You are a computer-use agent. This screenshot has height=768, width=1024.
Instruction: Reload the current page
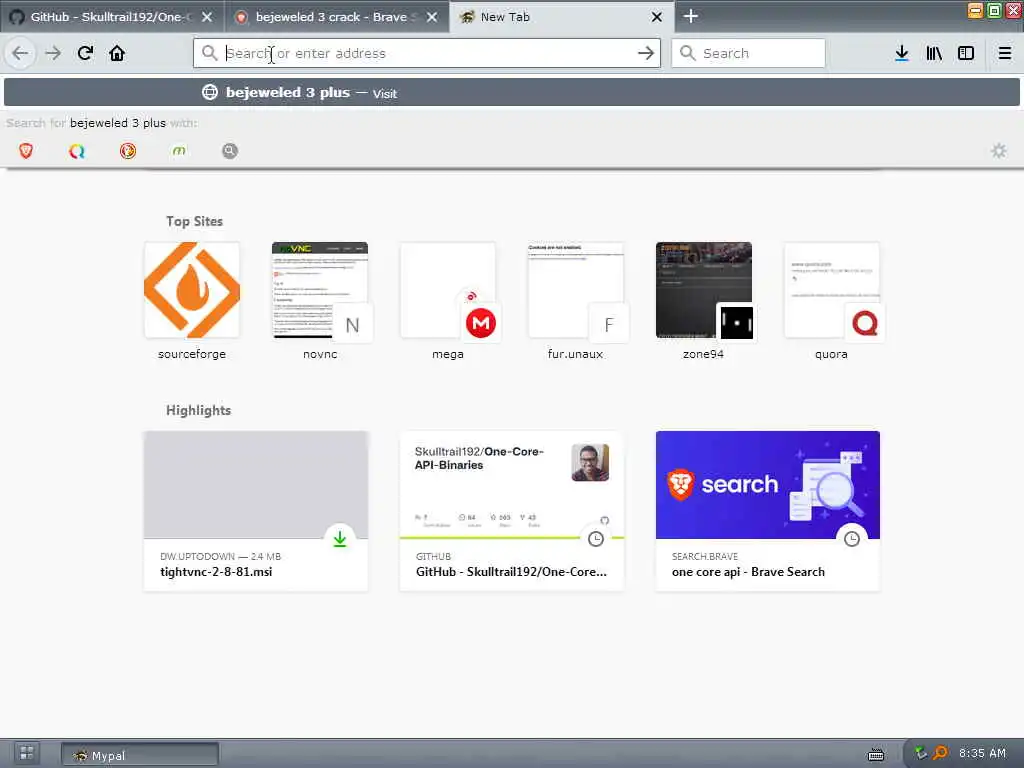coord(85,53)
